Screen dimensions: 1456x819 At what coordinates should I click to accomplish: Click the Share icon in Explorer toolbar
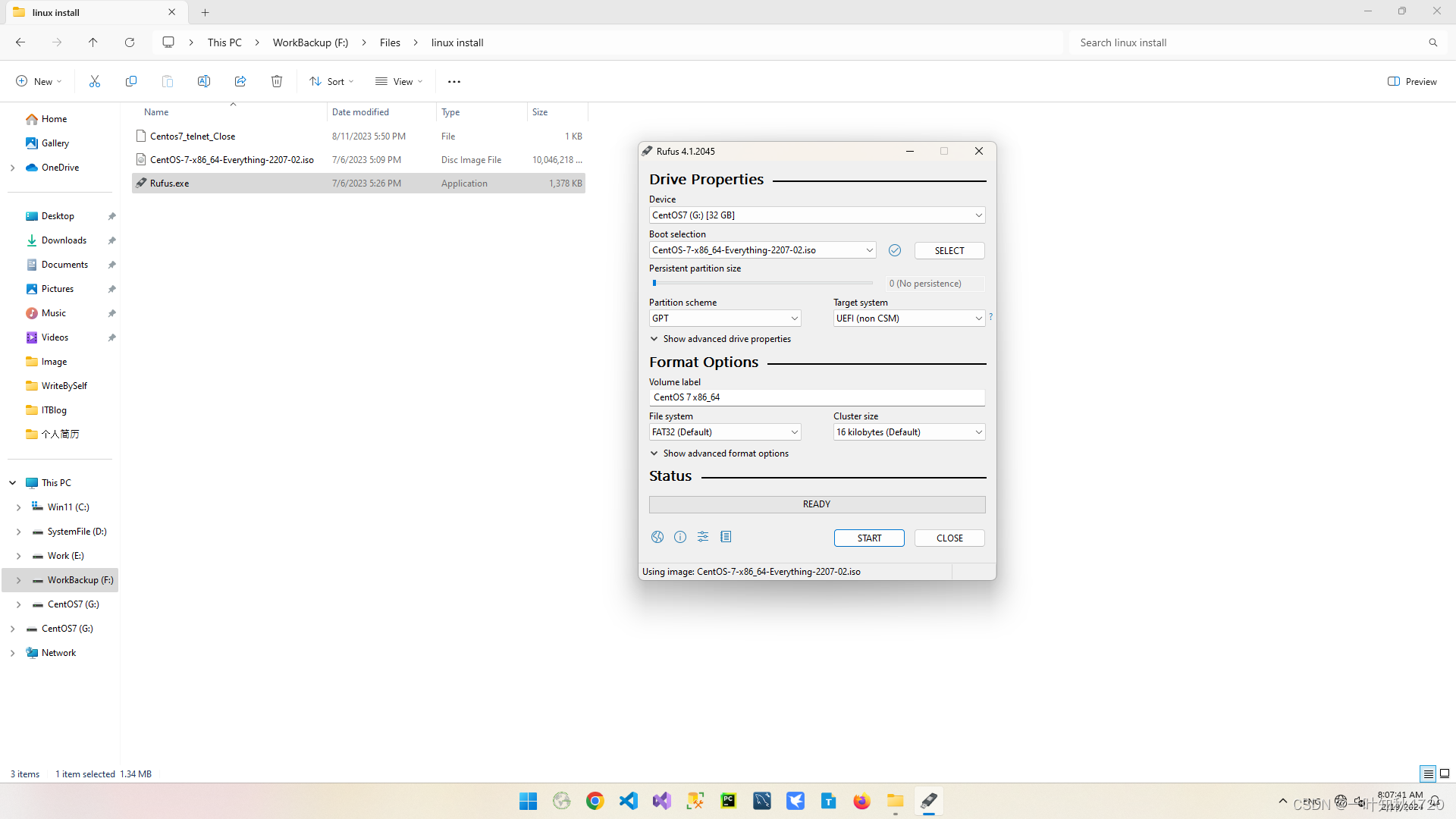tap(240, 81)
